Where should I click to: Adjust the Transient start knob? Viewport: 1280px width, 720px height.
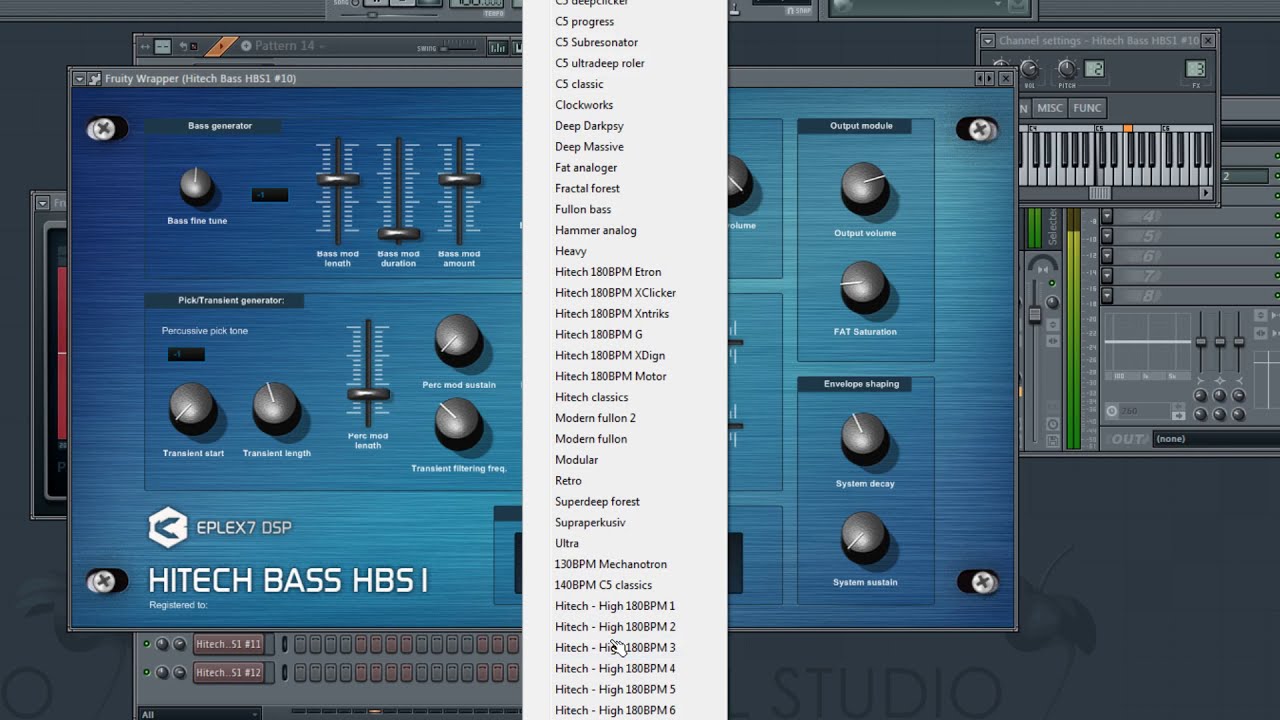(192, 408)
